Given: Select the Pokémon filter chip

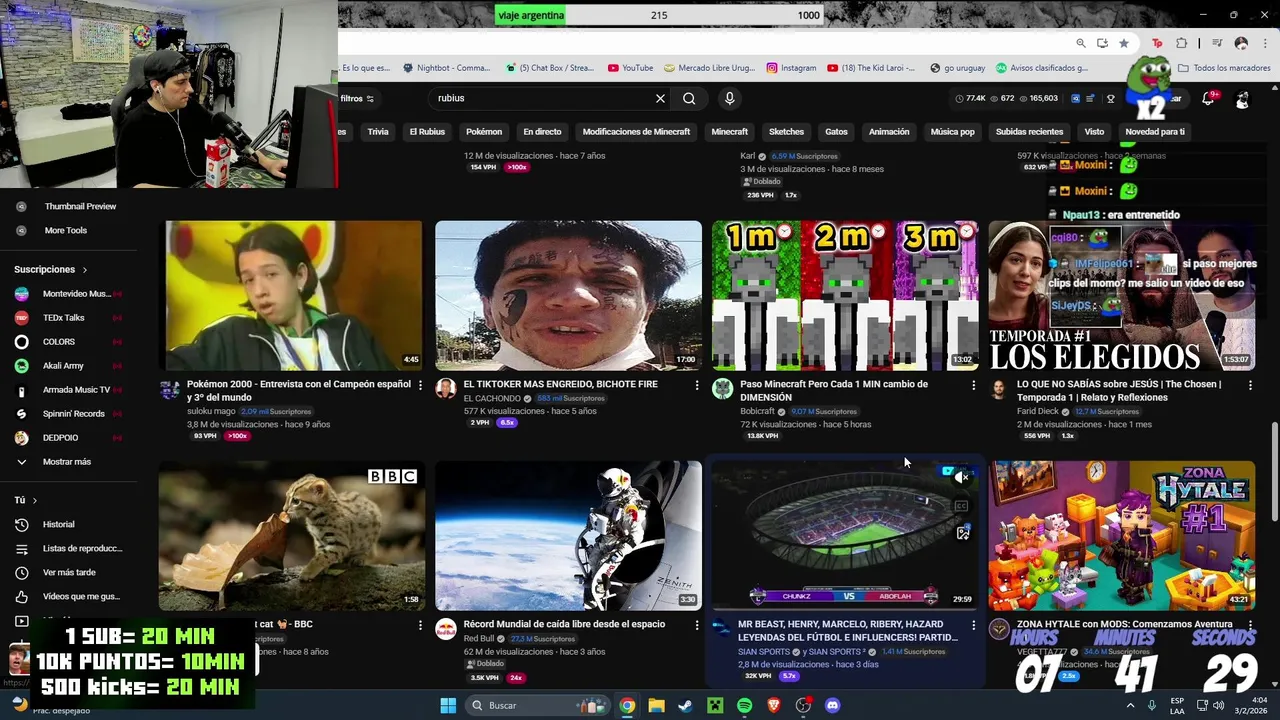Looking at the screenshot, I should tap(484, 132).
